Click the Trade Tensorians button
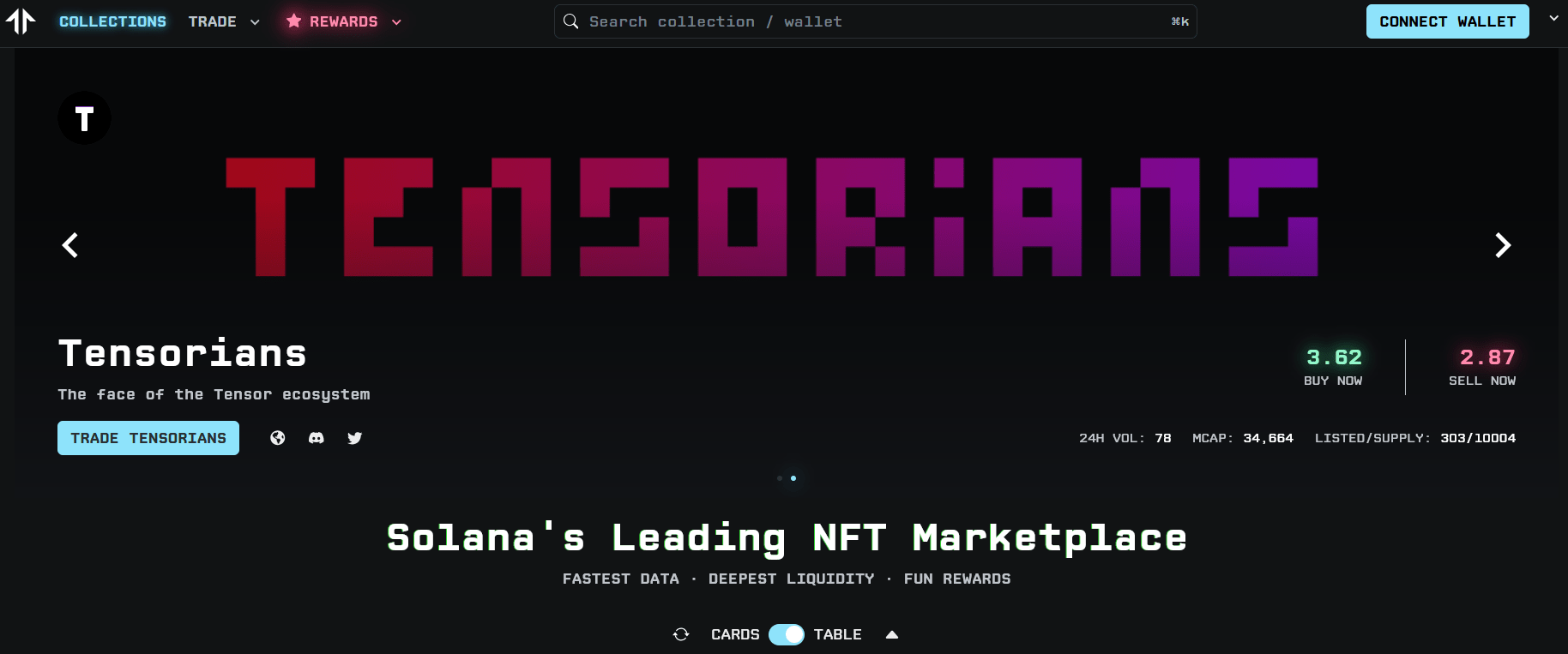The width and height of the screenshot is (1568, 654). tap(148, 438)
